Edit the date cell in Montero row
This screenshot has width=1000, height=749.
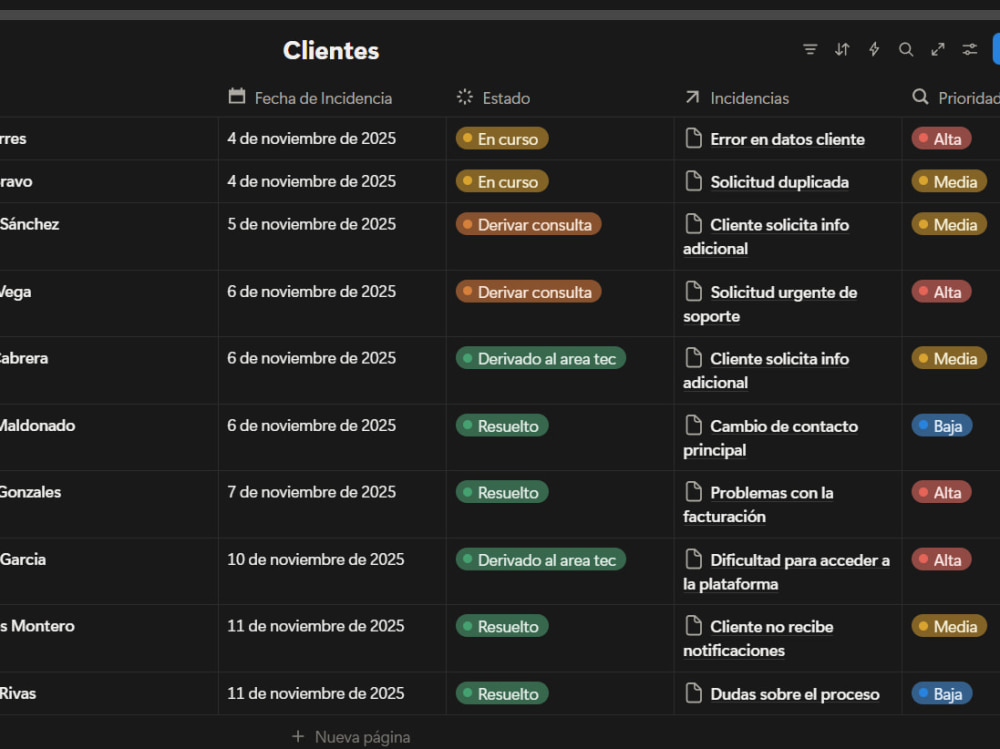[x=332, y=638]
